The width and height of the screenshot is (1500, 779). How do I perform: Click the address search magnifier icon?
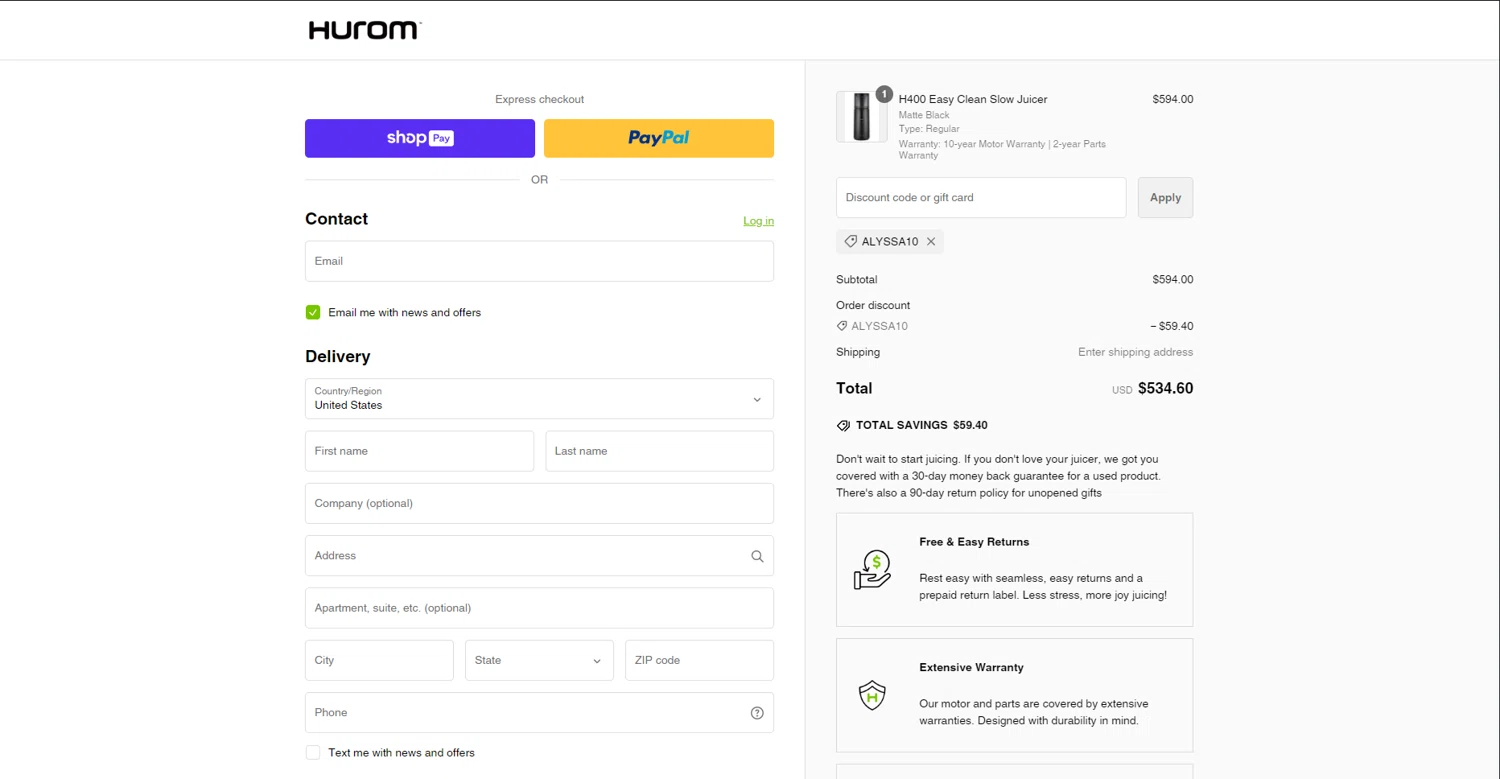[757, 556]
